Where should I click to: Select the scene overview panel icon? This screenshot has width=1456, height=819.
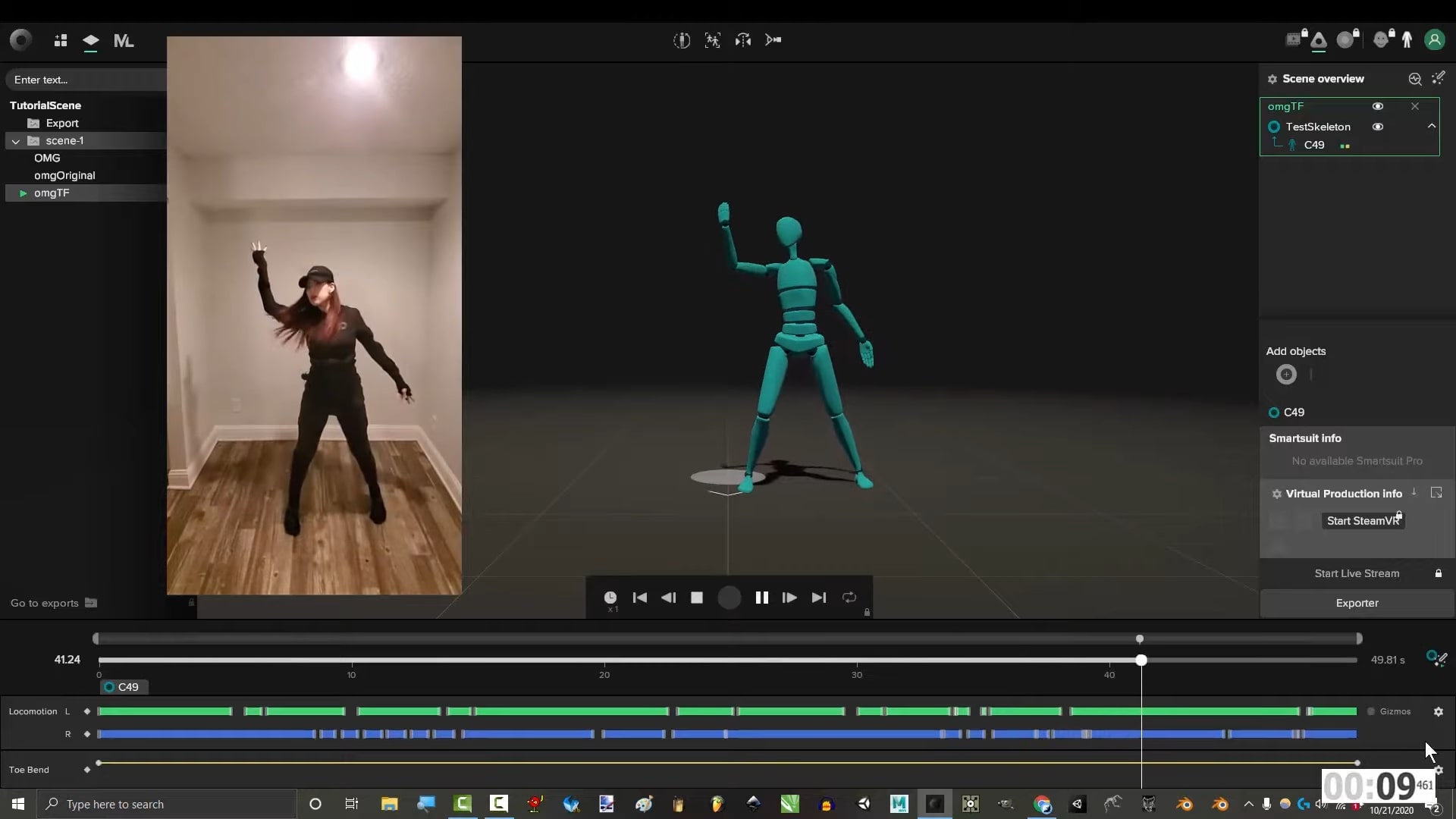[x=1273, y=78]
